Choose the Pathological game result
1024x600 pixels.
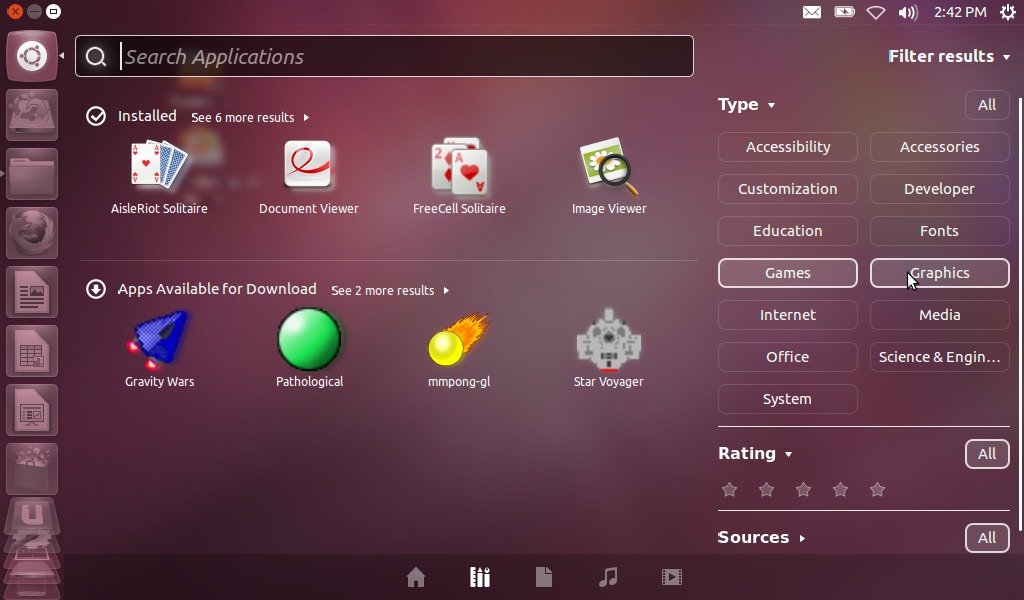tap(309, 349)
